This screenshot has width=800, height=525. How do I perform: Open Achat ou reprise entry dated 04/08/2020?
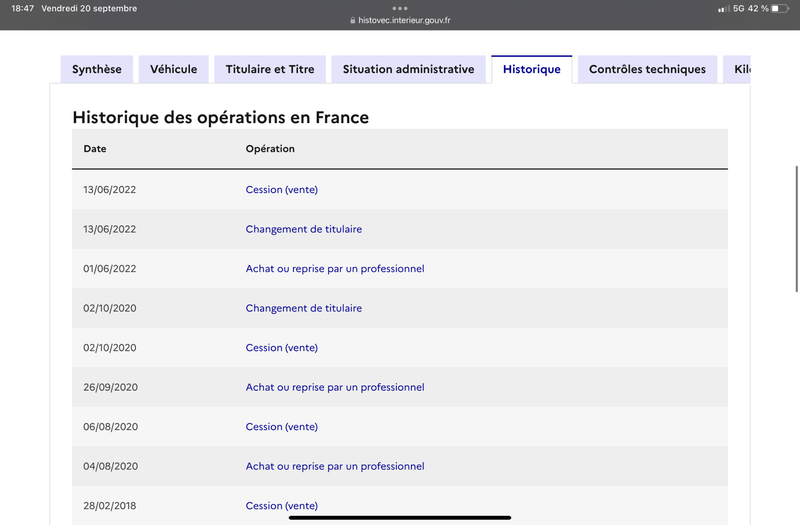tap(335, 466)
